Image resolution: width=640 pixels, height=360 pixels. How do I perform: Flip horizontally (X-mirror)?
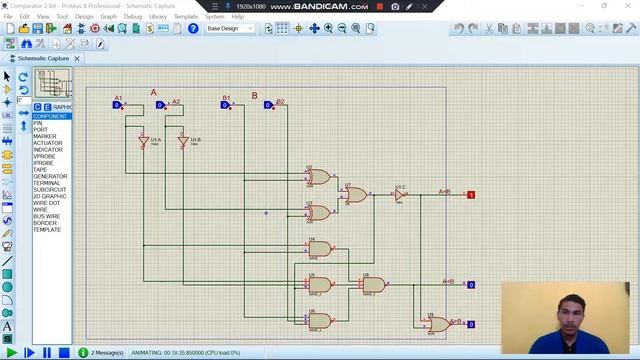[x=24, y=113]
